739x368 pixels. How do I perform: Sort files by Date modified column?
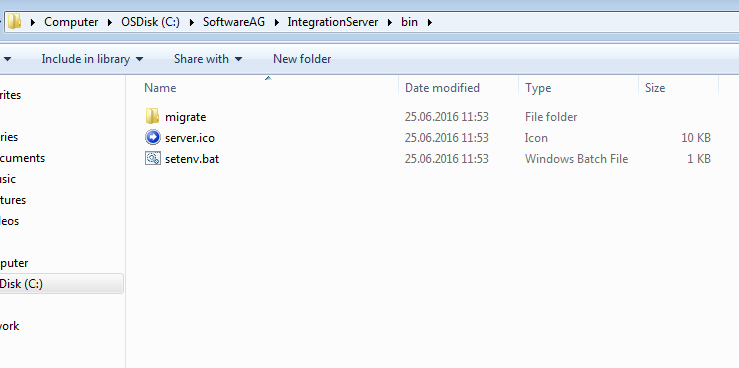click(x=459, y=88)
